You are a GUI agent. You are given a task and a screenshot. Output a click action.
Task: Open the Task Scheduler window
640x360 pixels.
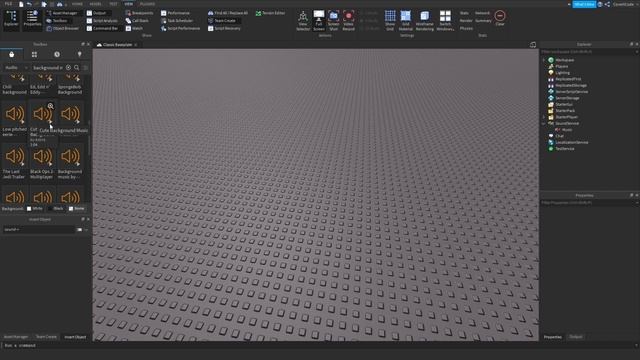tap(177, 20)
